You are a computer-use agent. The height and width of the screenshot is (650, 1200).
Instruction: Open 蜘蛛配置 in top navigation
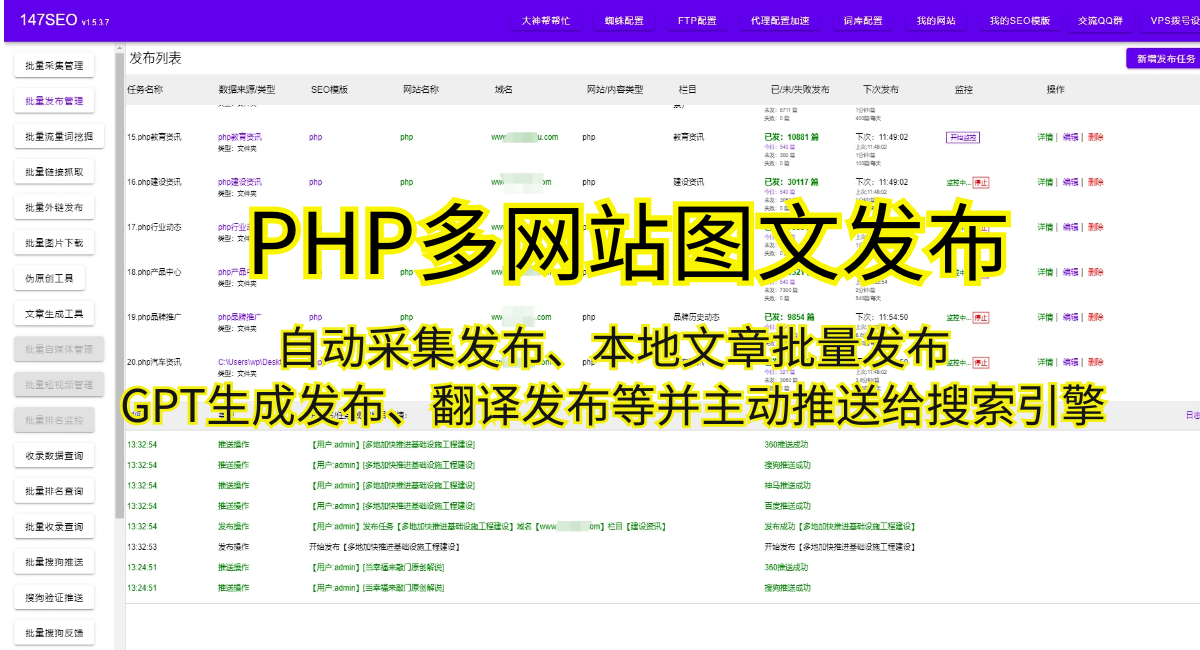pos(624,21)
